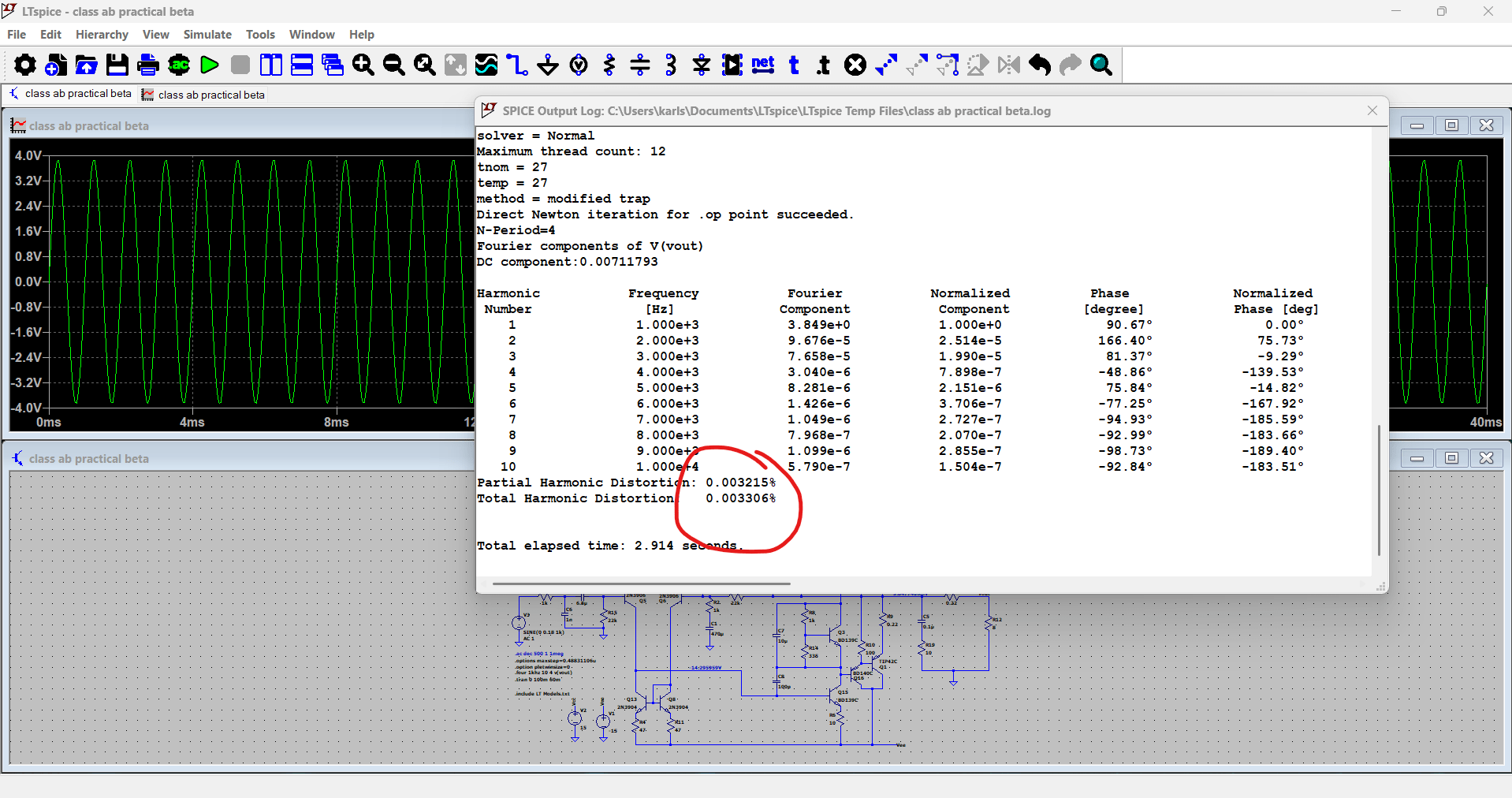The image size is (1512, 798).
Task: Open the Search magnifier tool
Action: pyautogui.click(x=1101, y=65)
